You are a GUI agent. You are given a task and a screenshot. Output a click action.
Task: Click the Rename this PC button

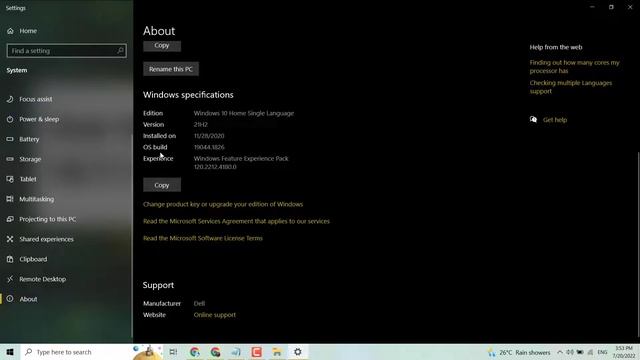point(171,69)
